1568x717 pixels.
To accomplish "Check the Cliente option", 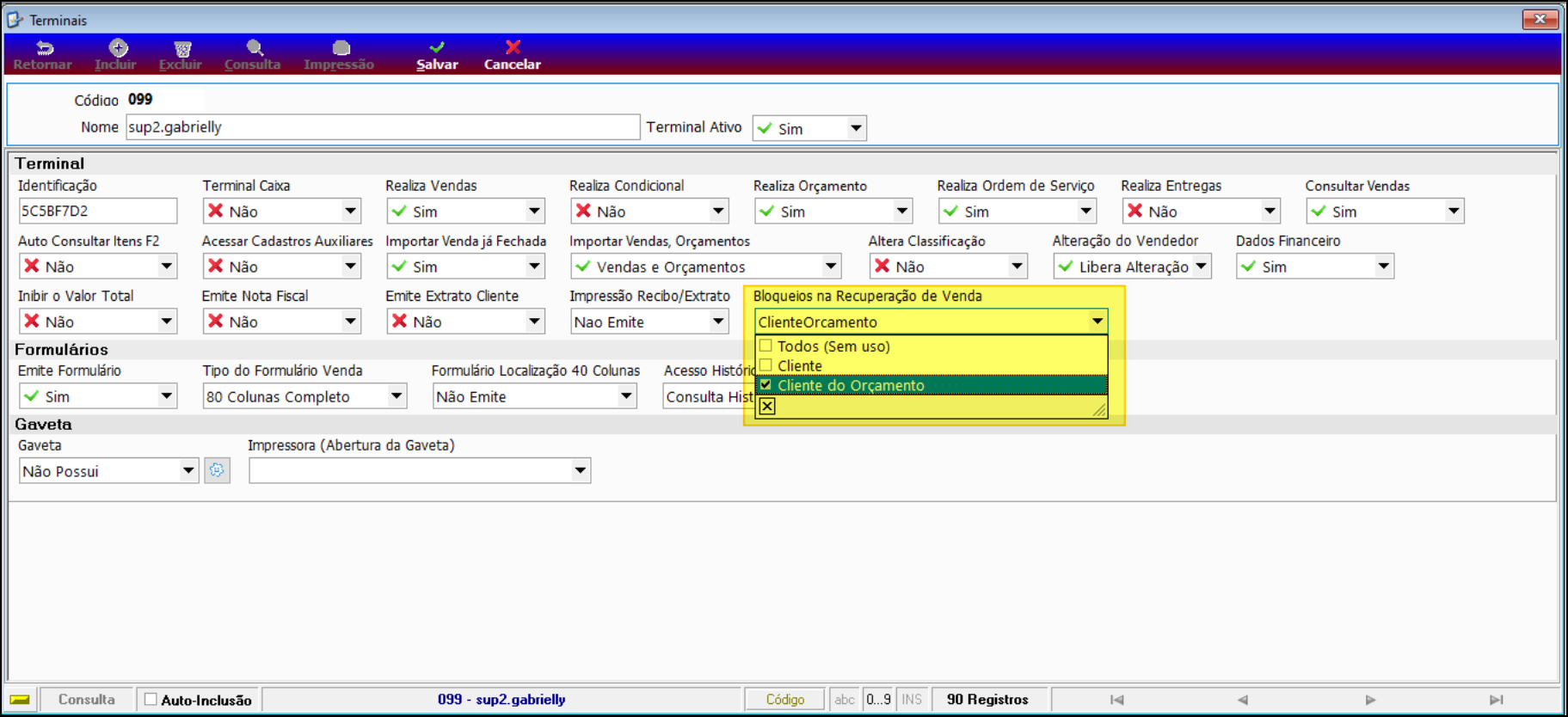I will pos(766,365).
